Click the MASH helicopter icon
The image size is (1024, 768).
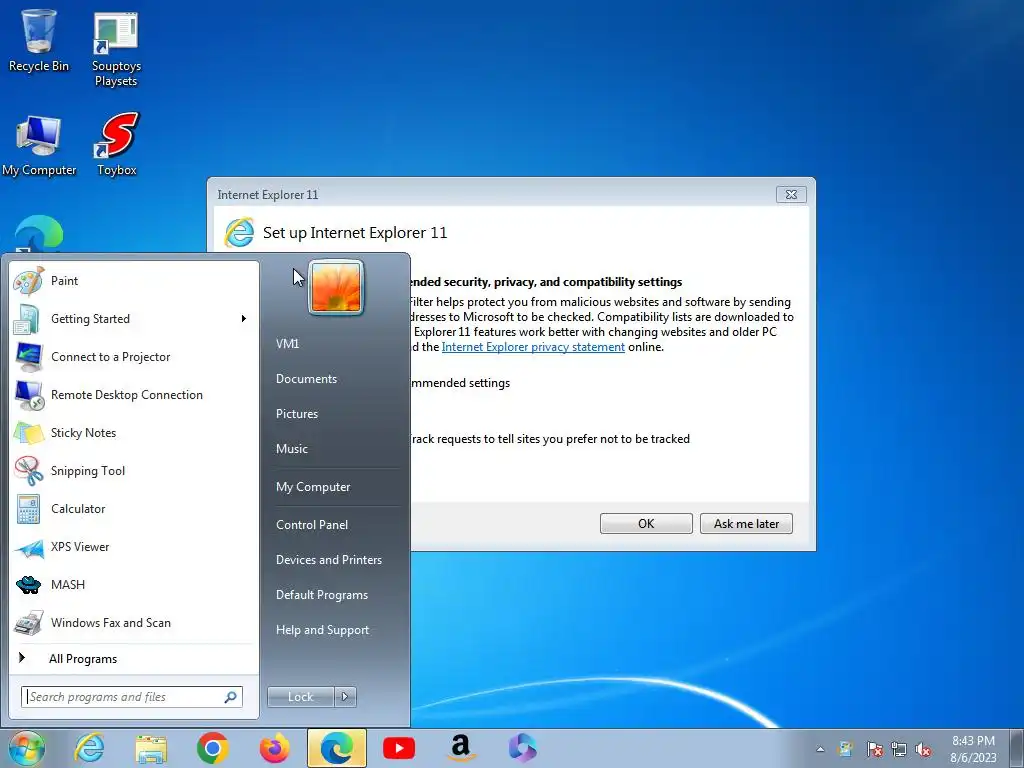(x=29, y=584)
